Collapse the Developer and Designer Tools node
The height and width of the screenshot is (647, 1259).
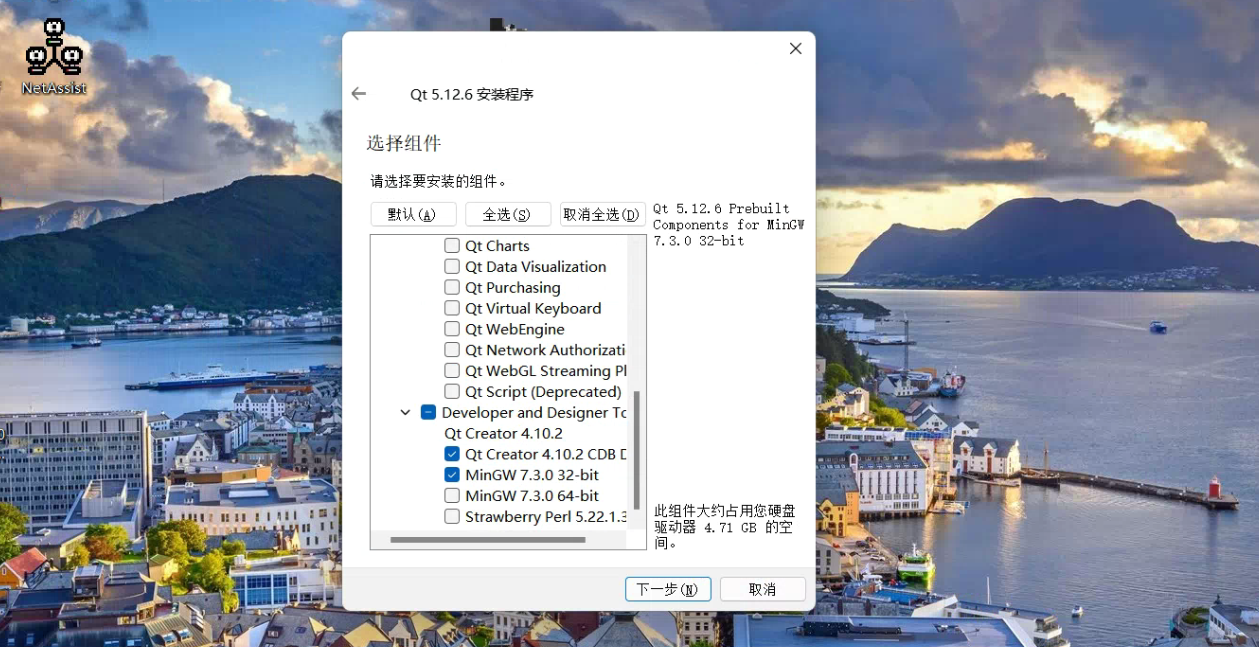405,413
